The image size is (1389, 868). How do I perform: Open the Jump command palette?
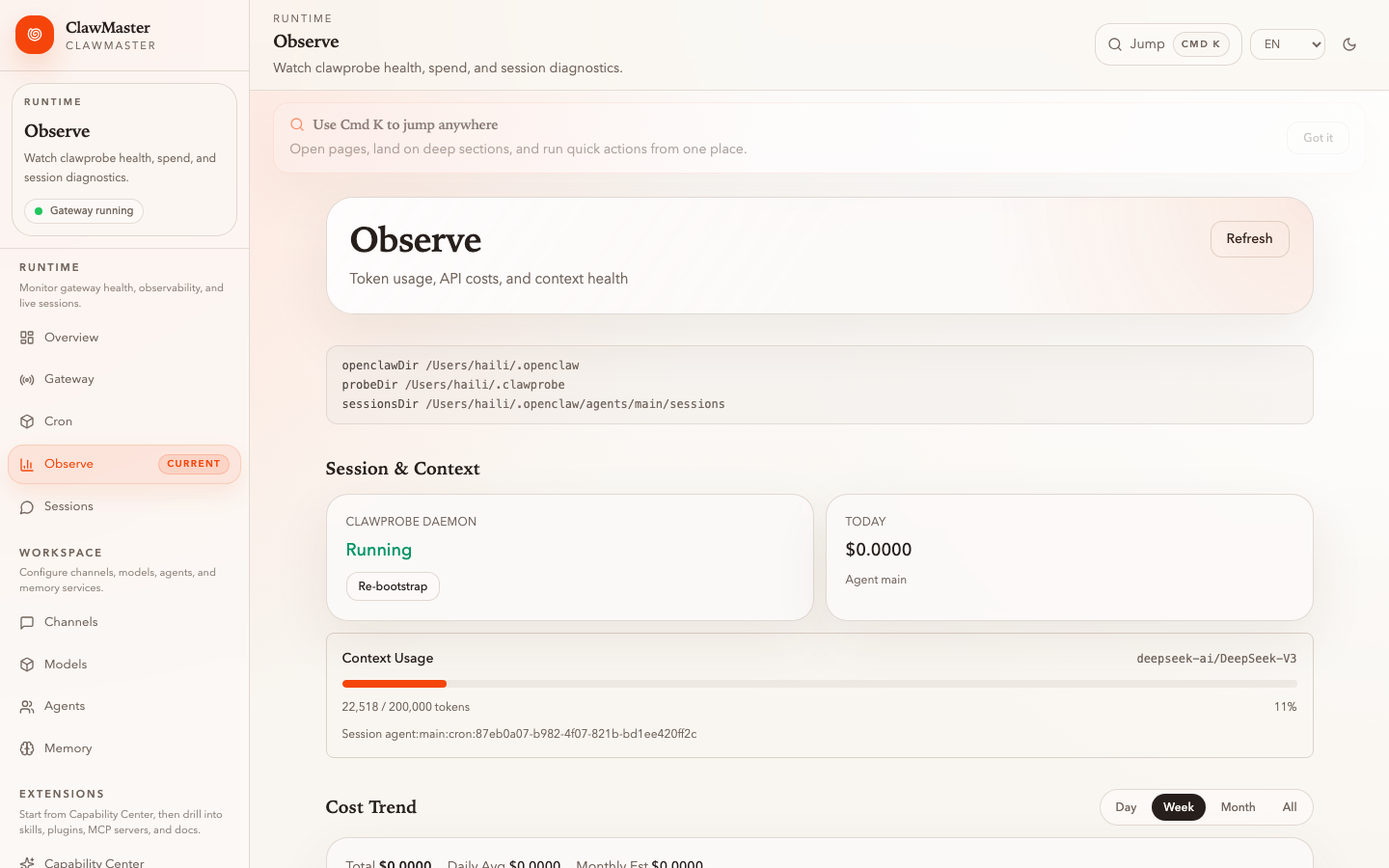pos(1168,44)
